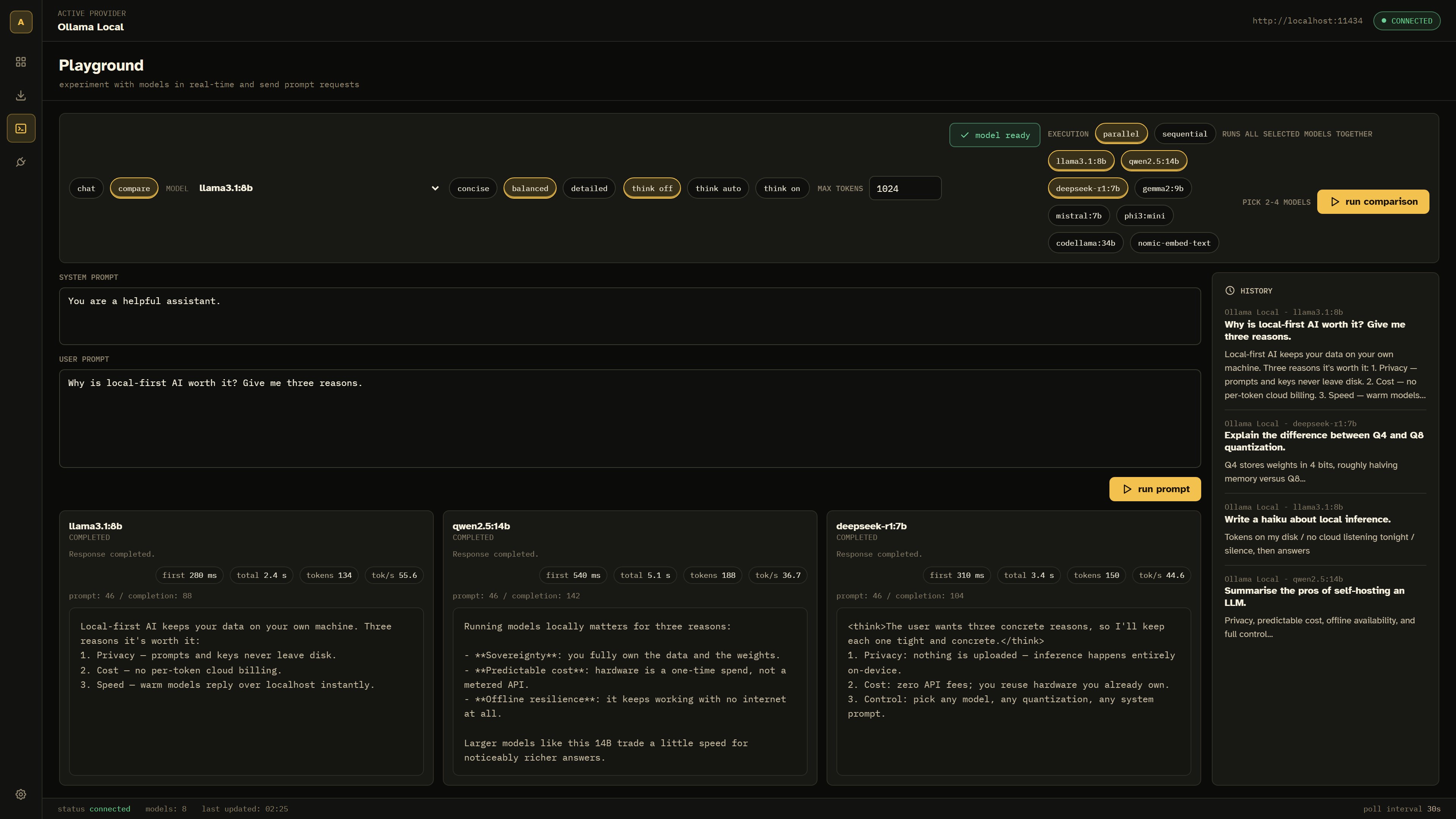1456x819 pixels.
Task: Toggle phi3:mini for comparison
Action: pos(1145,215)
